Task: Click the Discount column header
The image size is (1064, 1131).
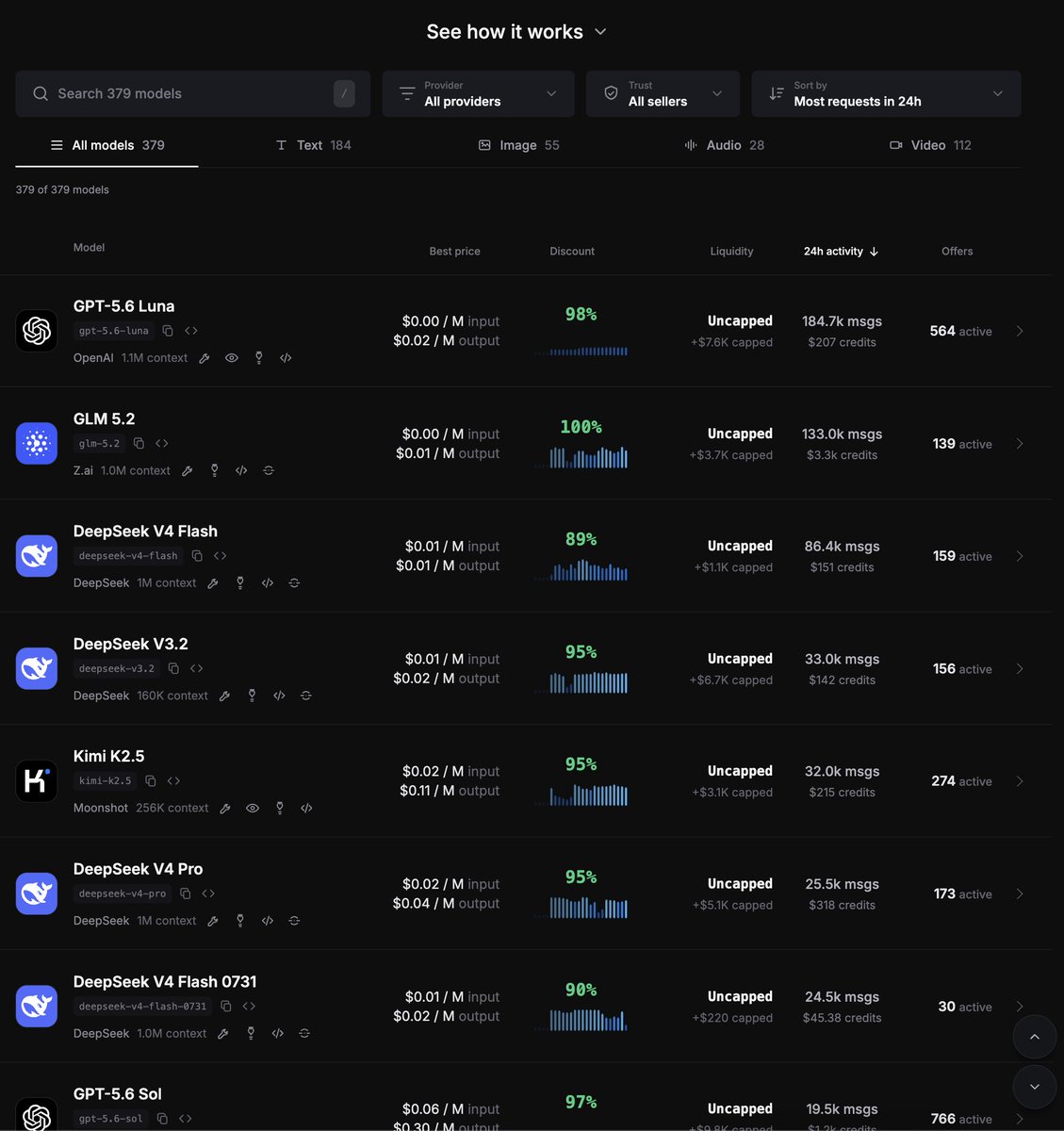Action: [x=572, y=252]
